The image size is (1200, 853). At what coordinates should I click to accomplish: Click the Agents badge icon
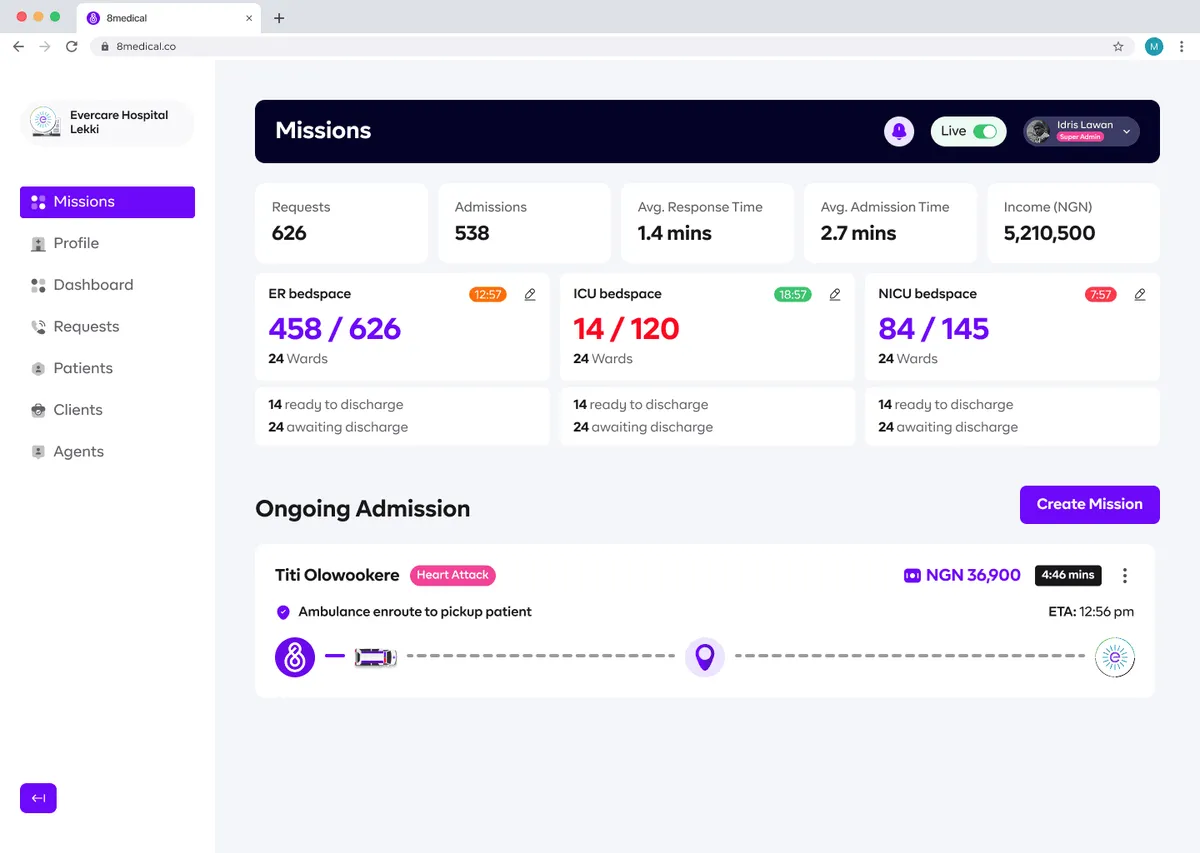point(38,452)
